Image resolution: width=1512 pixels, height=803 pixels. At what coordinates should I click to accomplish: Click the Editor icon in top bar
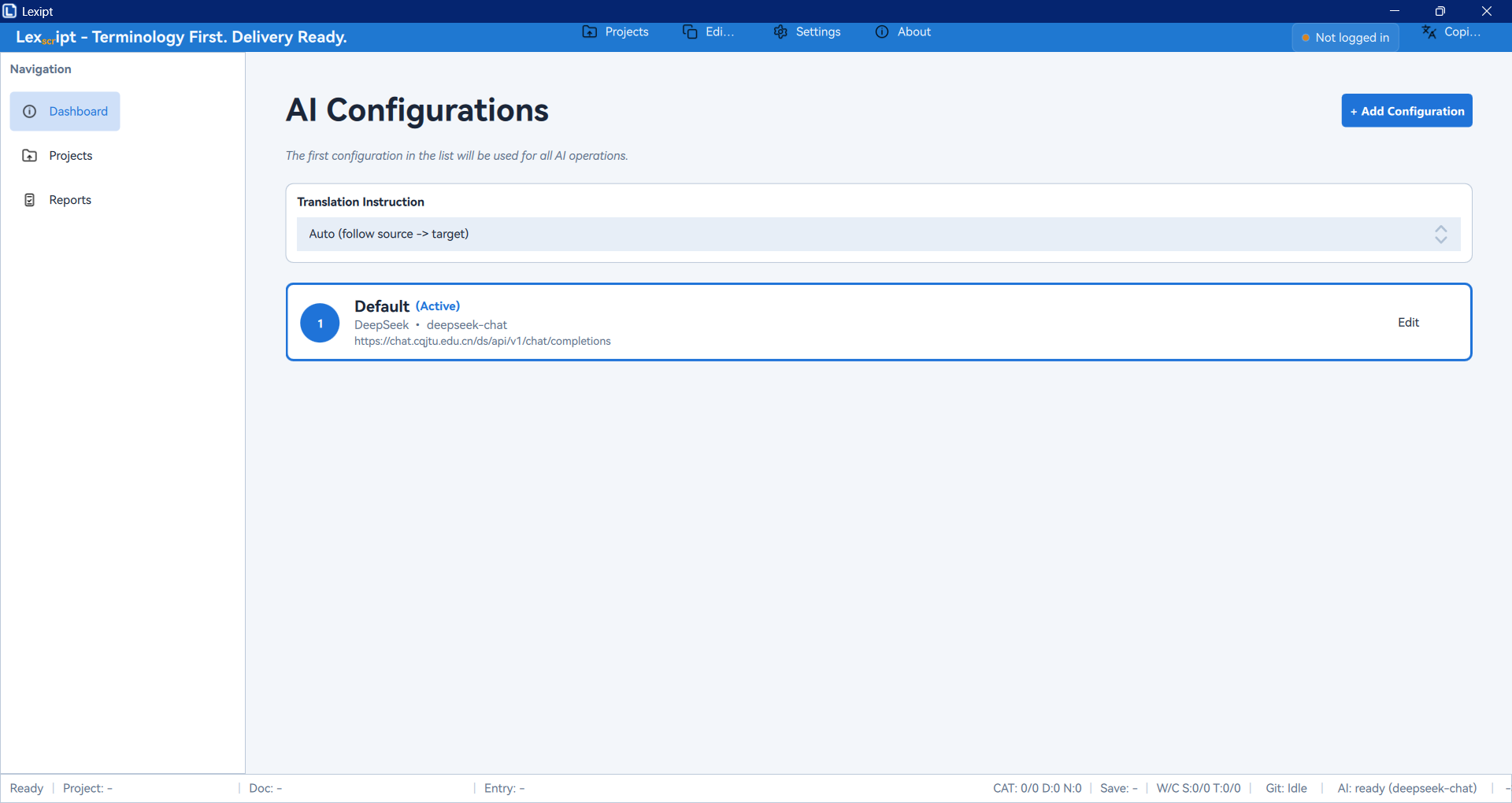(690, 32)
